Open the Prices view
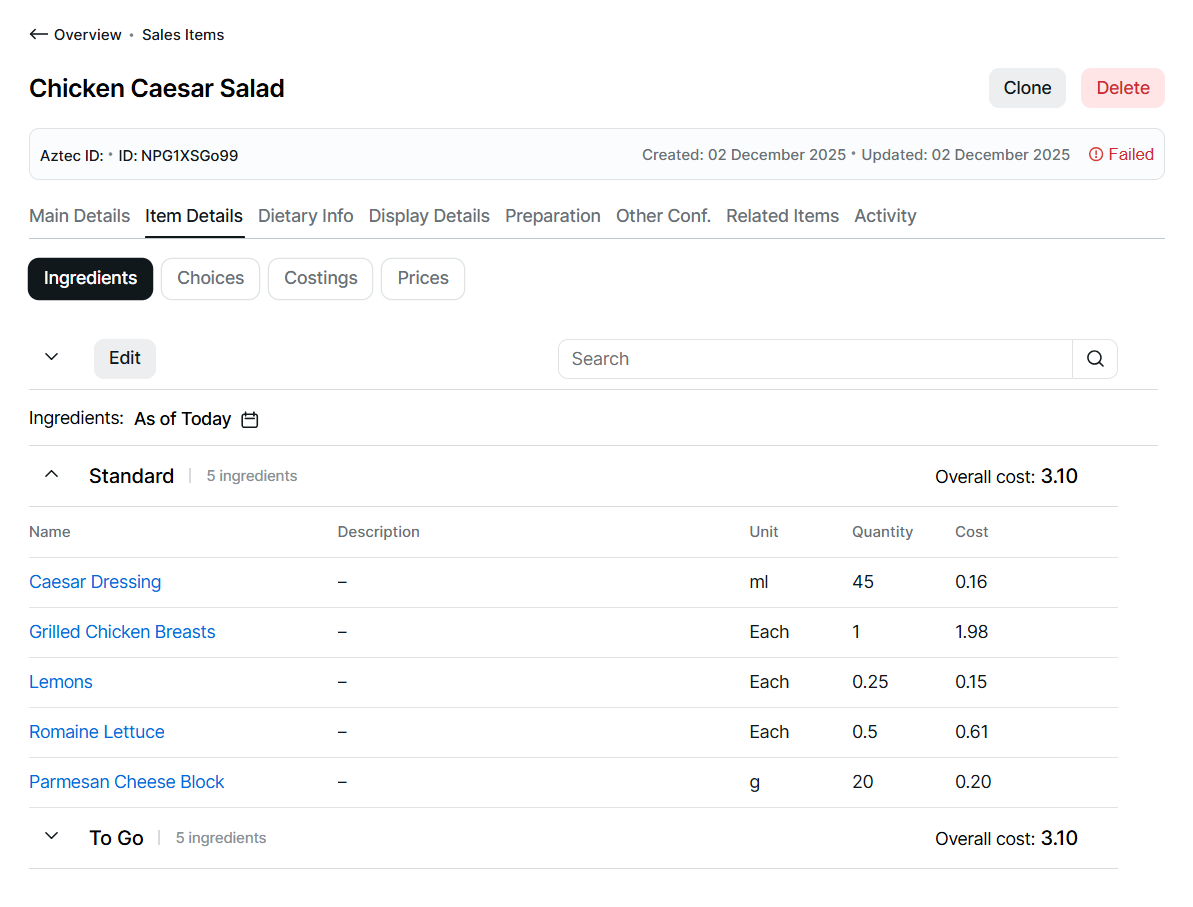Screen dimensions: 1193x907 [423, 279]
